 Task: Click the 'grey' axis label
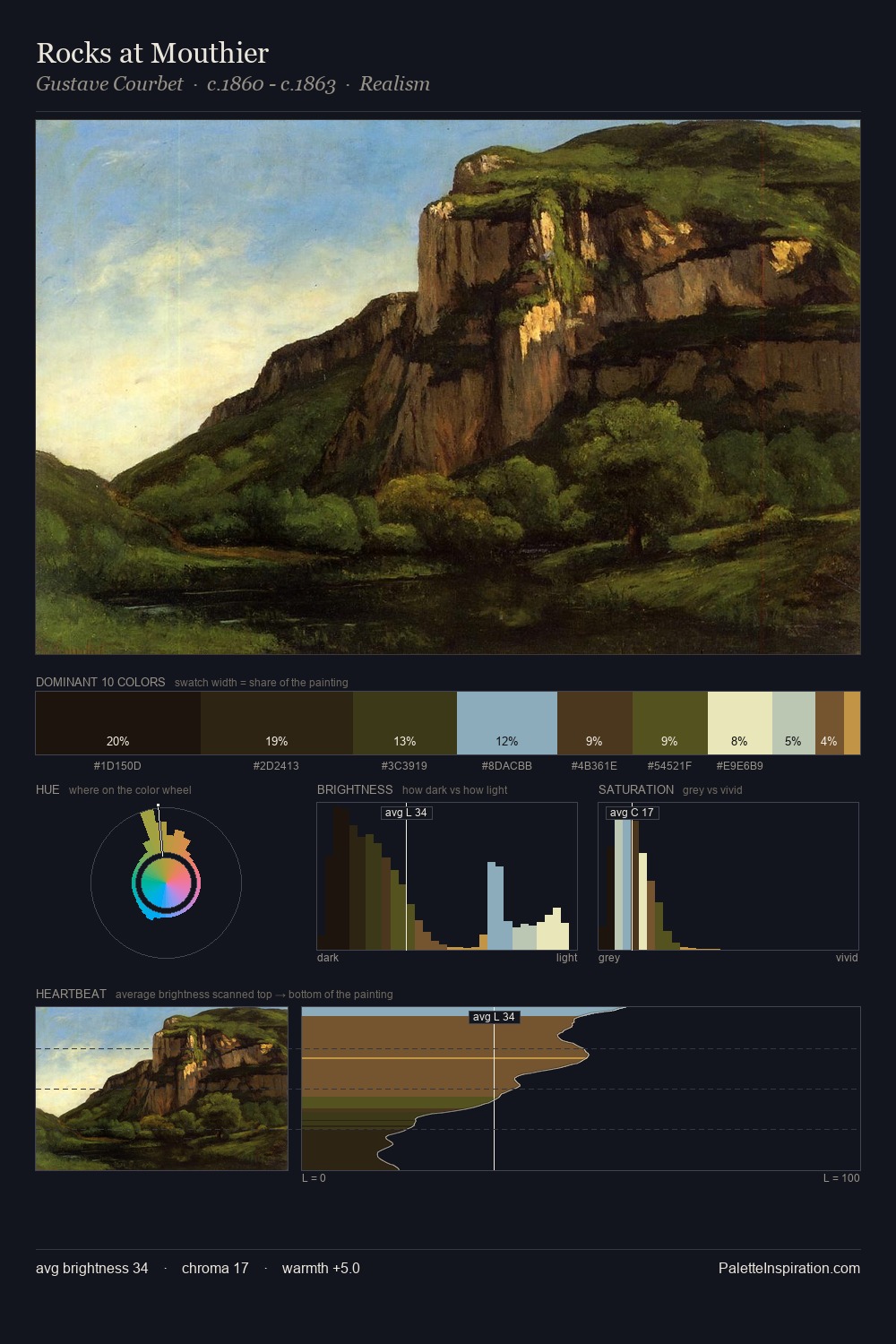pos(609,958)
